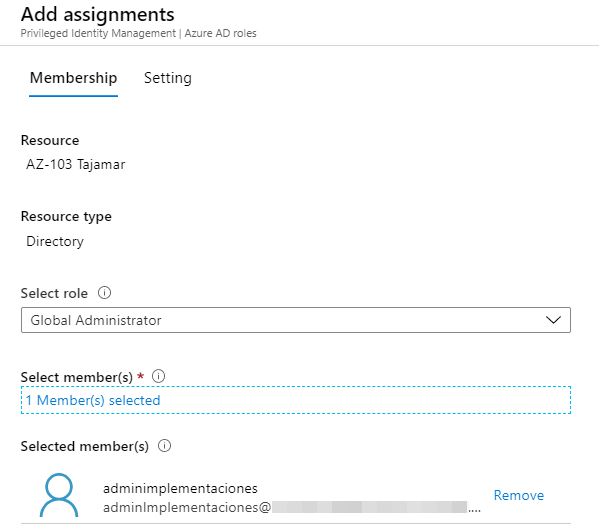Click the Add assignments page title
The height and width of the screenshot is (528, 599).
(x=98, y=15)
